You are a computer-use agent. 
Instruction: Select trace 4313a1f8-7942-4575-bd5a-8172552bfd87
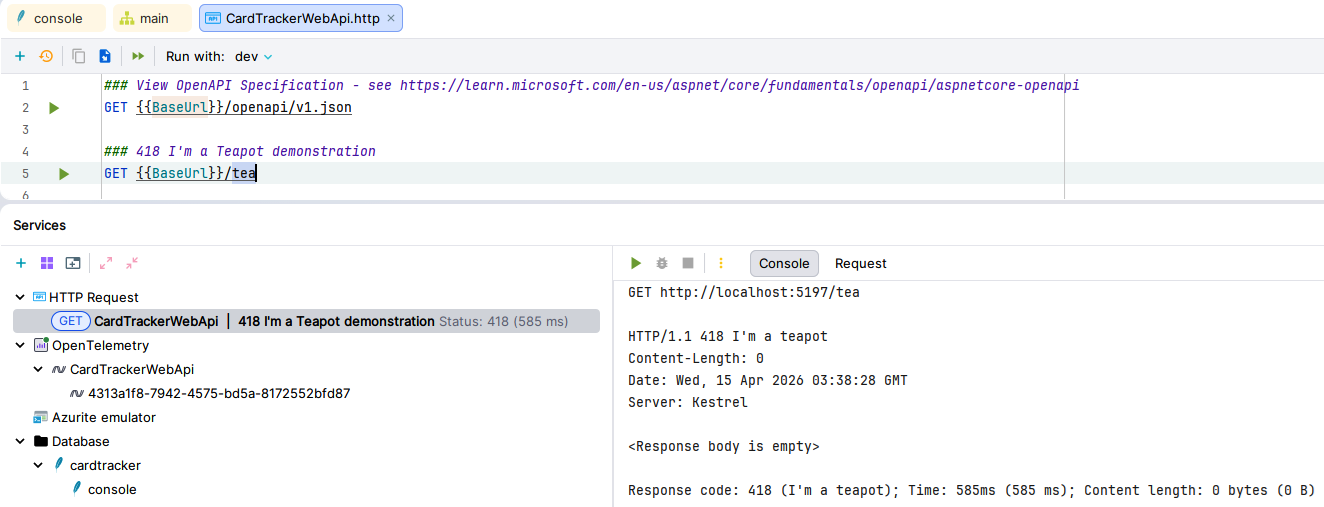coord(219,393)
